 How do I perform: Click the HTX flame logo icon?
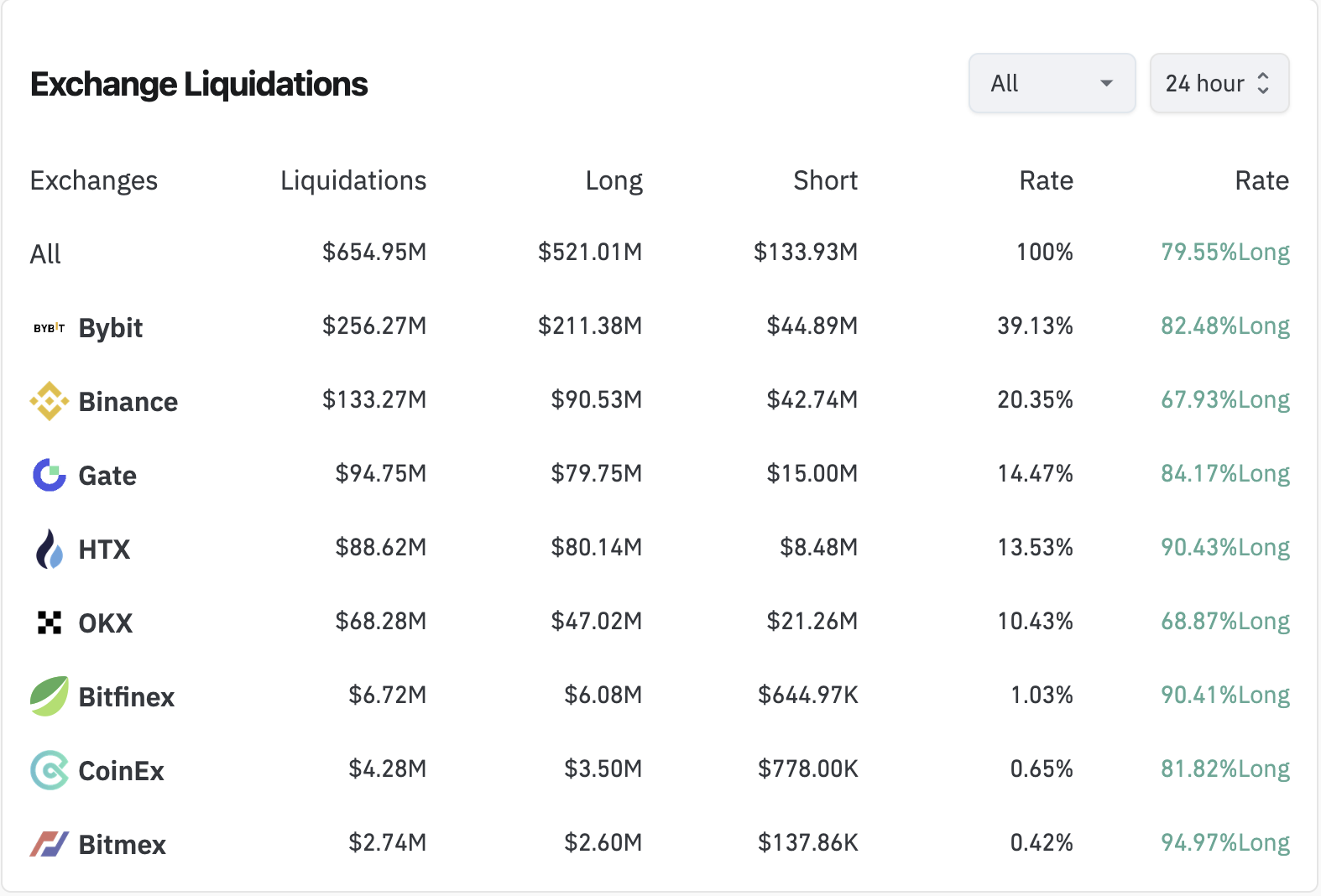point(50,549)
